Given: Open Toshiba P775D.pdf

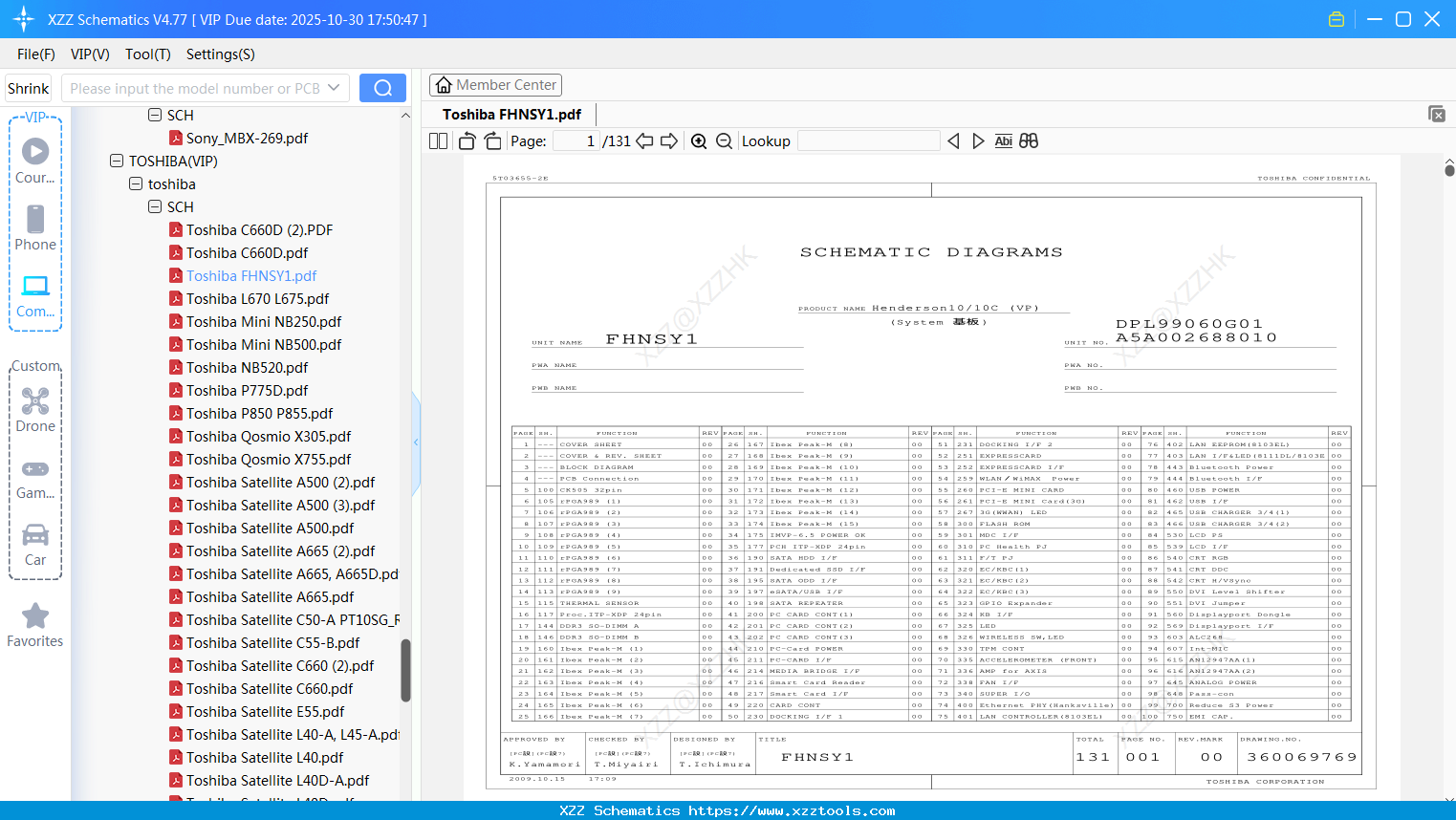Looking at the screenshot, I should [x=248, y=390].
